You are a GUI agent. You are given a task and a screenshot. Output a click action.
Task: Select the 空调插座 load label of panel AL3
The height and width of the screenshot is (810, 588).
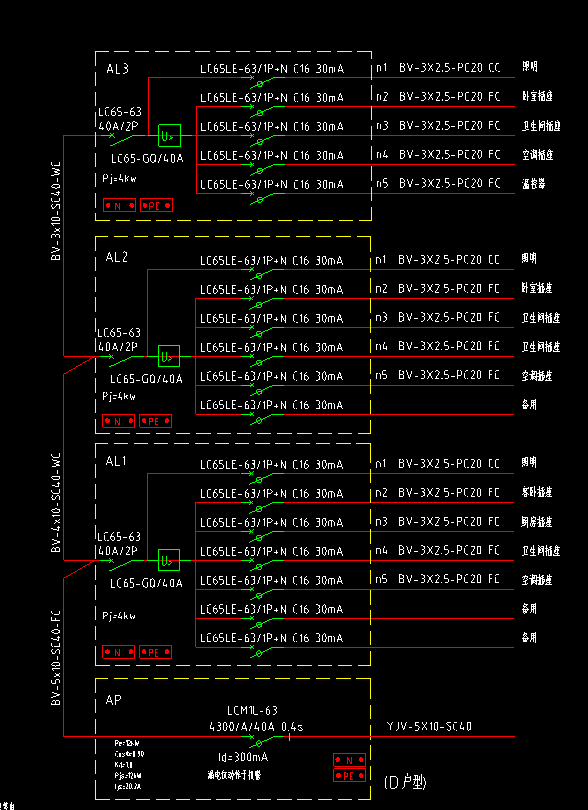coord(537,154)
